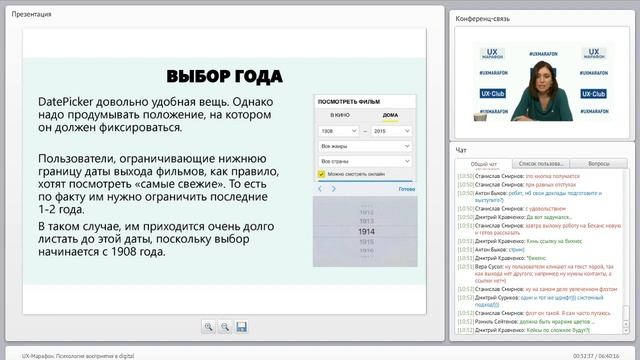Screen dimensions: 640x360
Task: Open the "Список пользова..." tab
Action: (x=541, y=164)
